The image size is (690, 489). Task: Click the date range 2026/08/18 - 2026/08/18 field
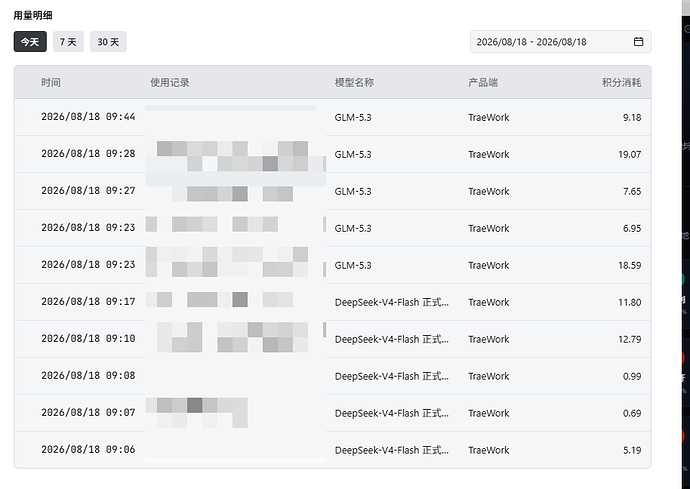click(561, 42)
